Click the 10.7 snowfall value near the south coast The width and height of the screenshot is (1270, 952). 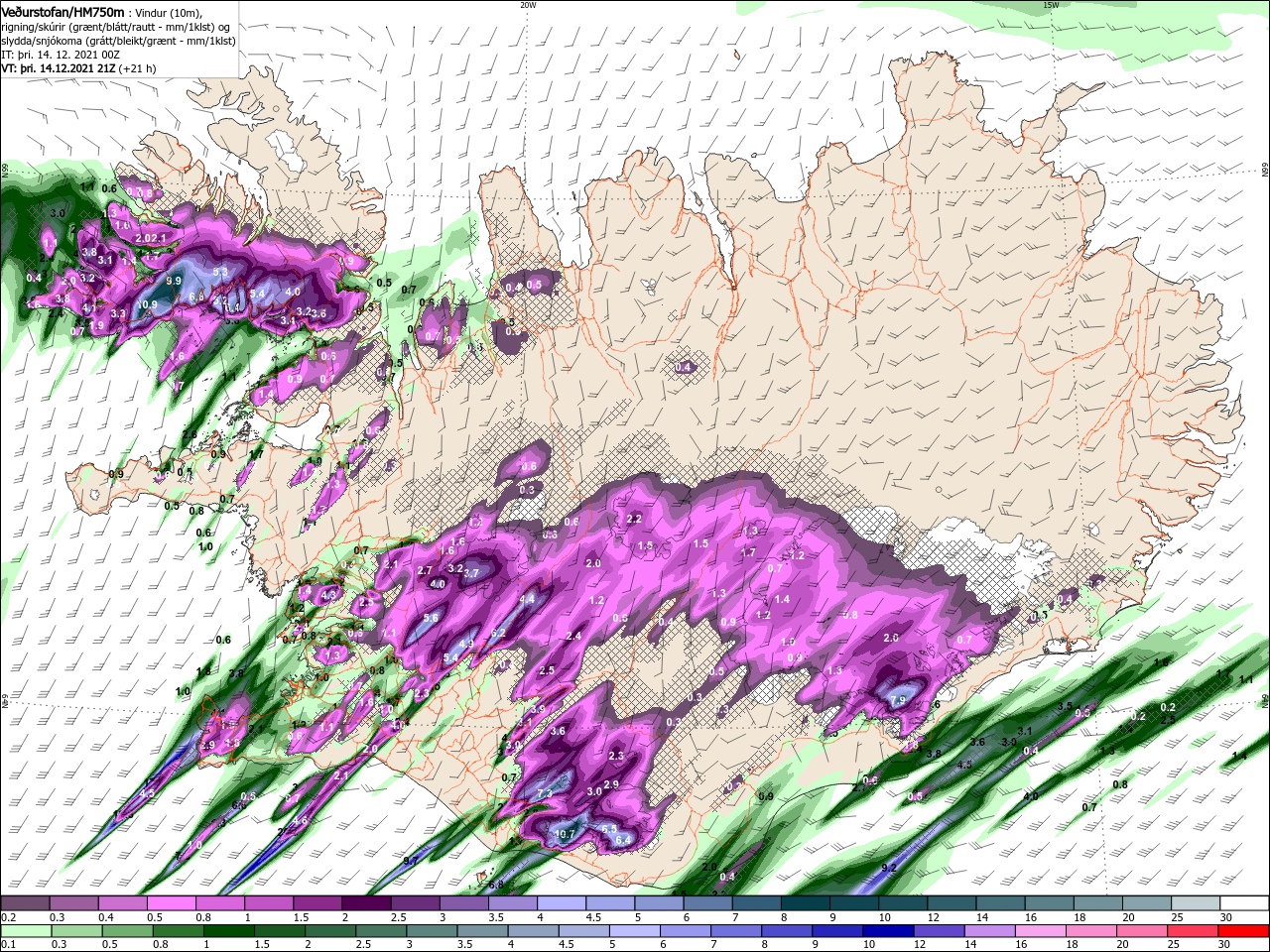tap(565, 834)
